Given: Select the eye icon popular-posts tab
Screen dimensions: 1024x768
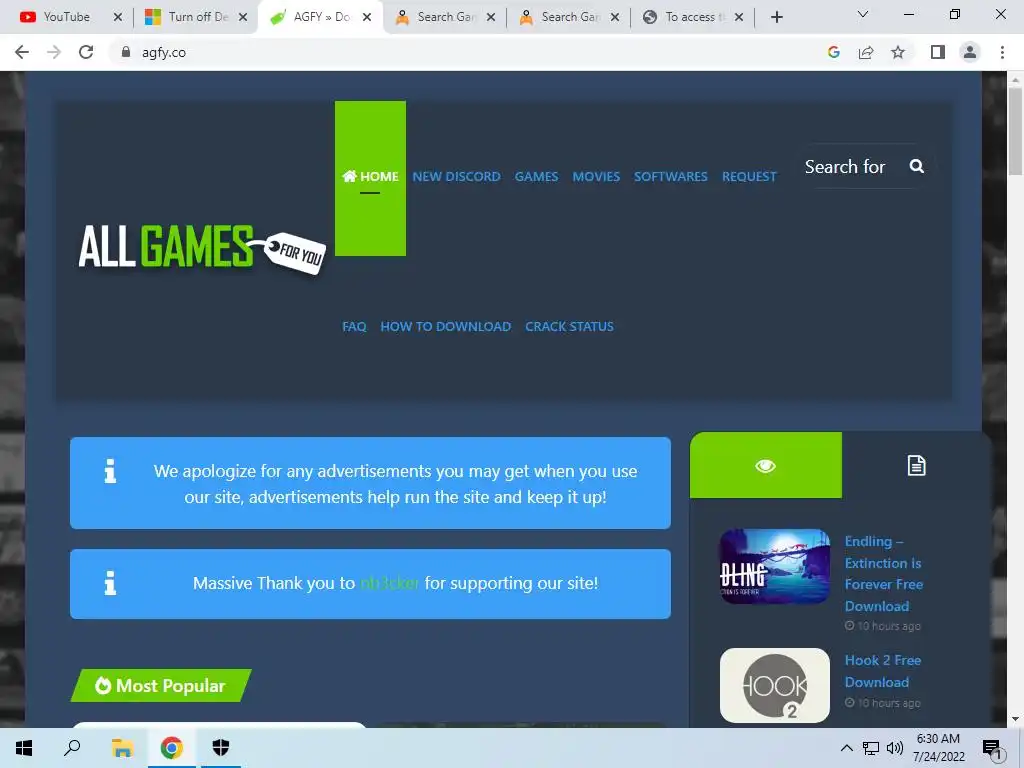Looking at the screenshot, I should tap(765, 465).
